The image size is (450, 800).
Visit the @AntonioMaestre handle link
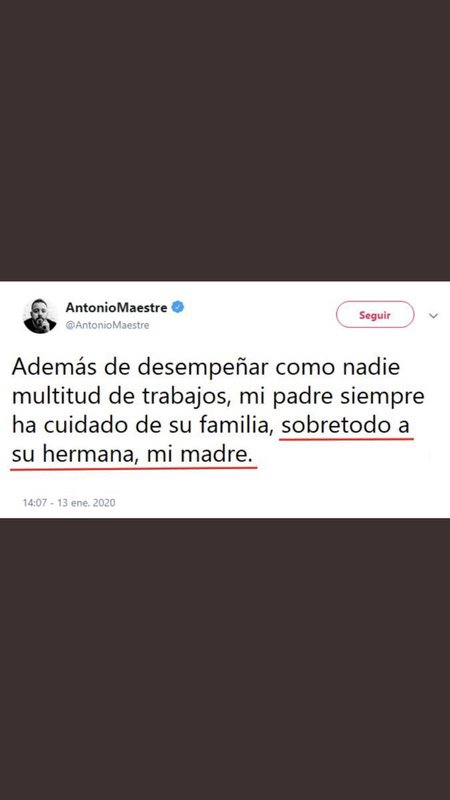pos(107,325)
